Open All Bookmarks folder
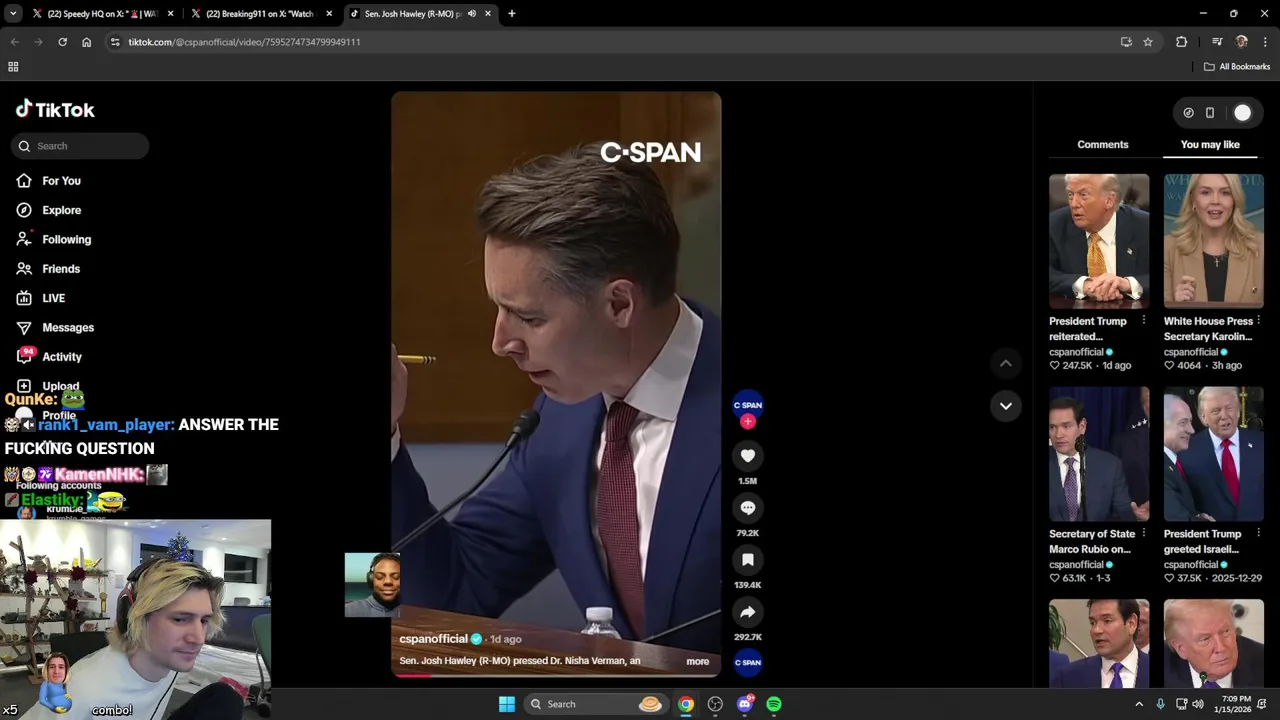Screen dimensions: 1280x720 [x=1237, y=67]
